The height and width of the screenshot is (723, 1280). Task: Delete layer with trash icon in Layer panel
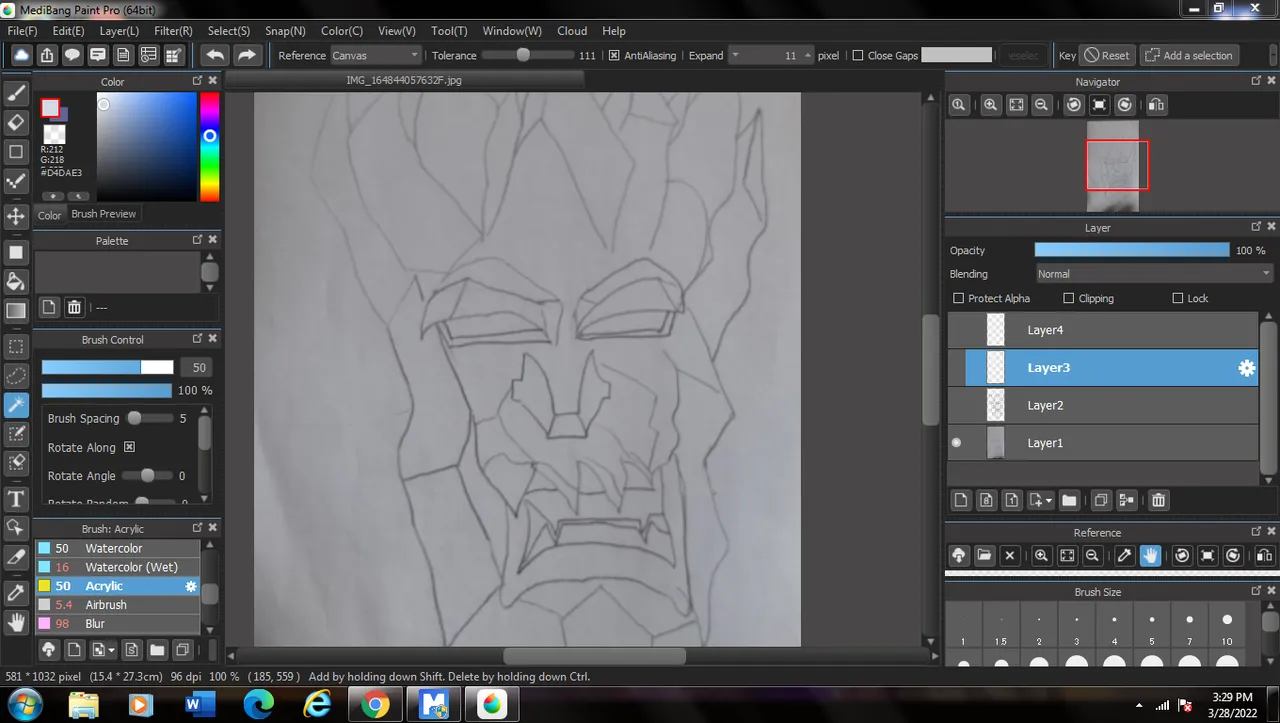(x=1158, y=500)
